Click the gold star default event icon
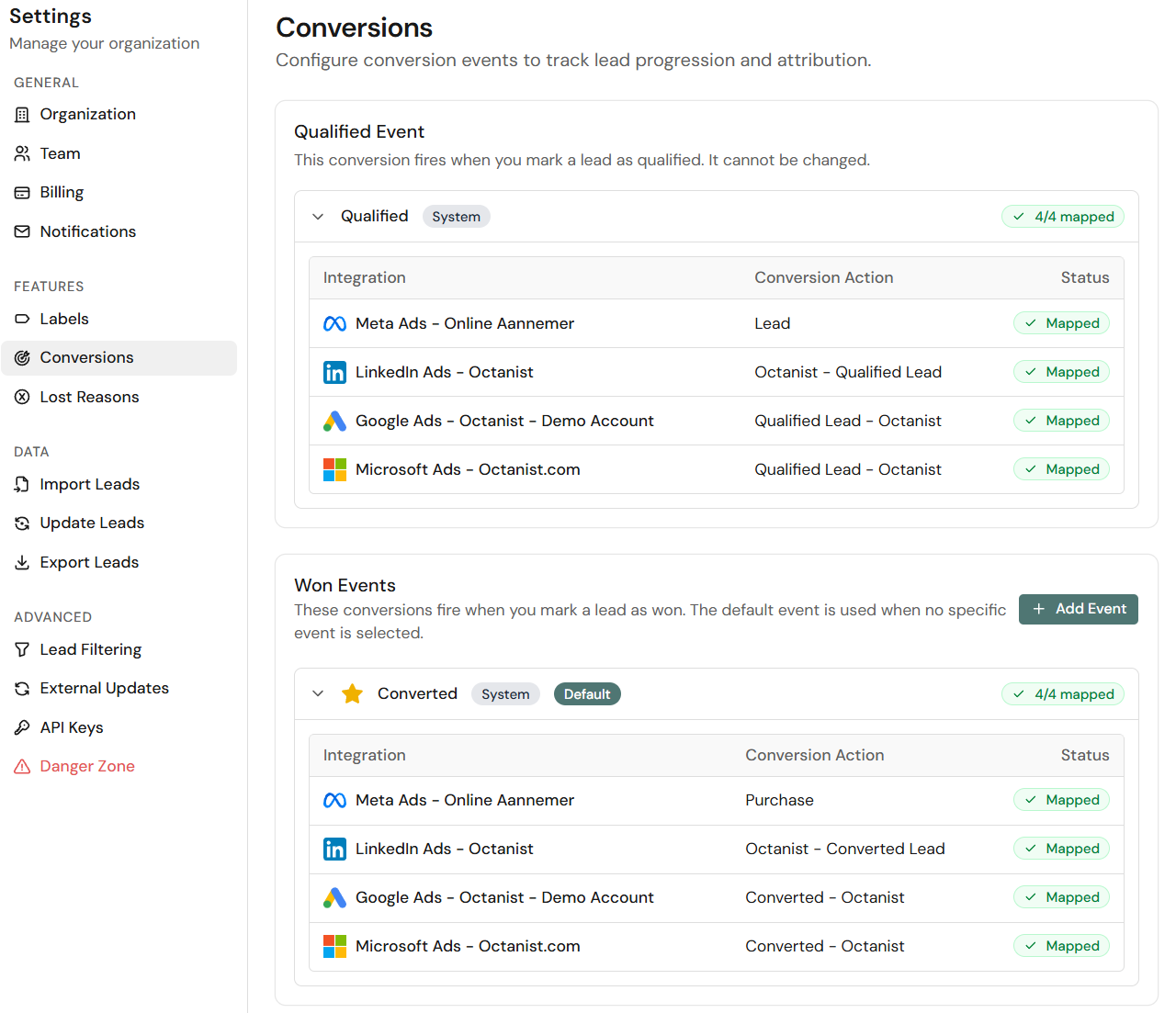This screenshot has height=1013, width=1176. 352,693
